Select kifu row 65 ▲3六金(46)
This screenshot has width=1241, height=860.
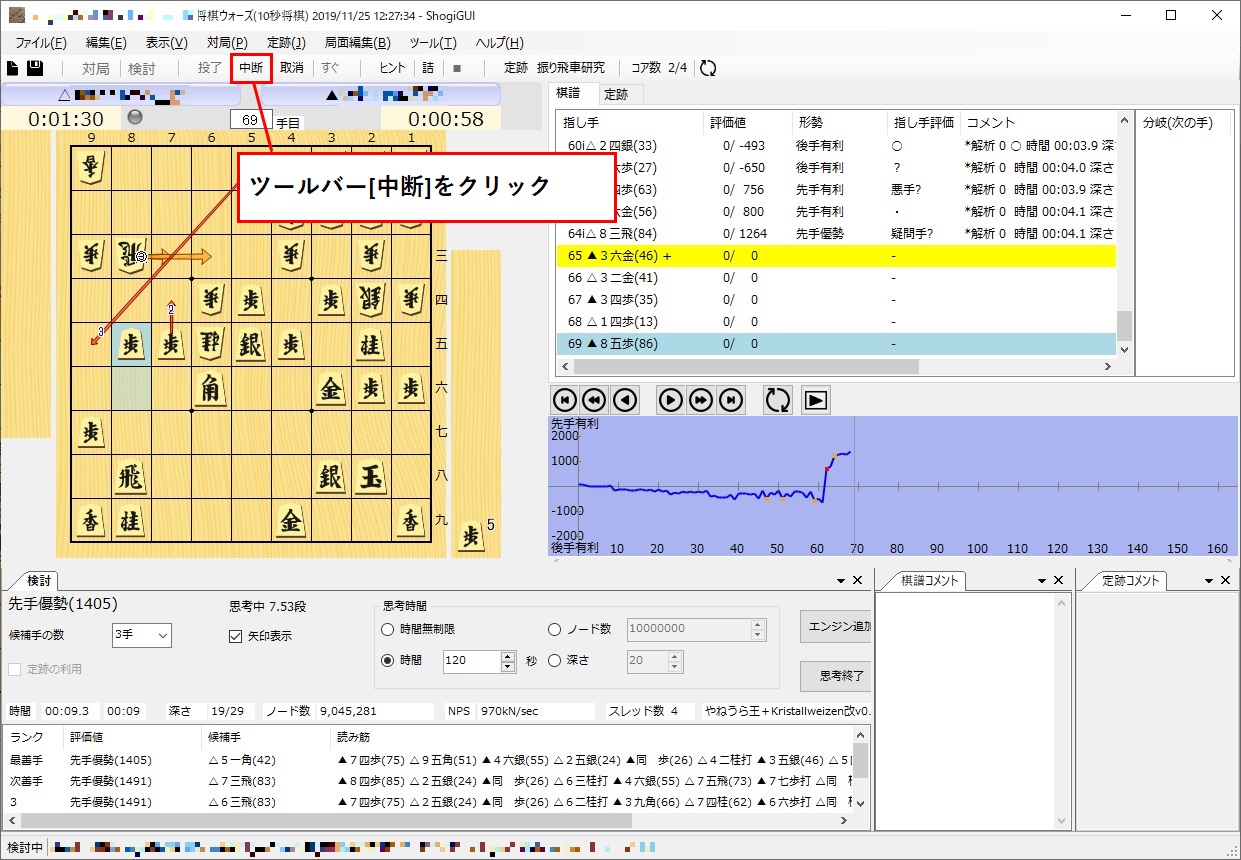click(x=836, y=256)
